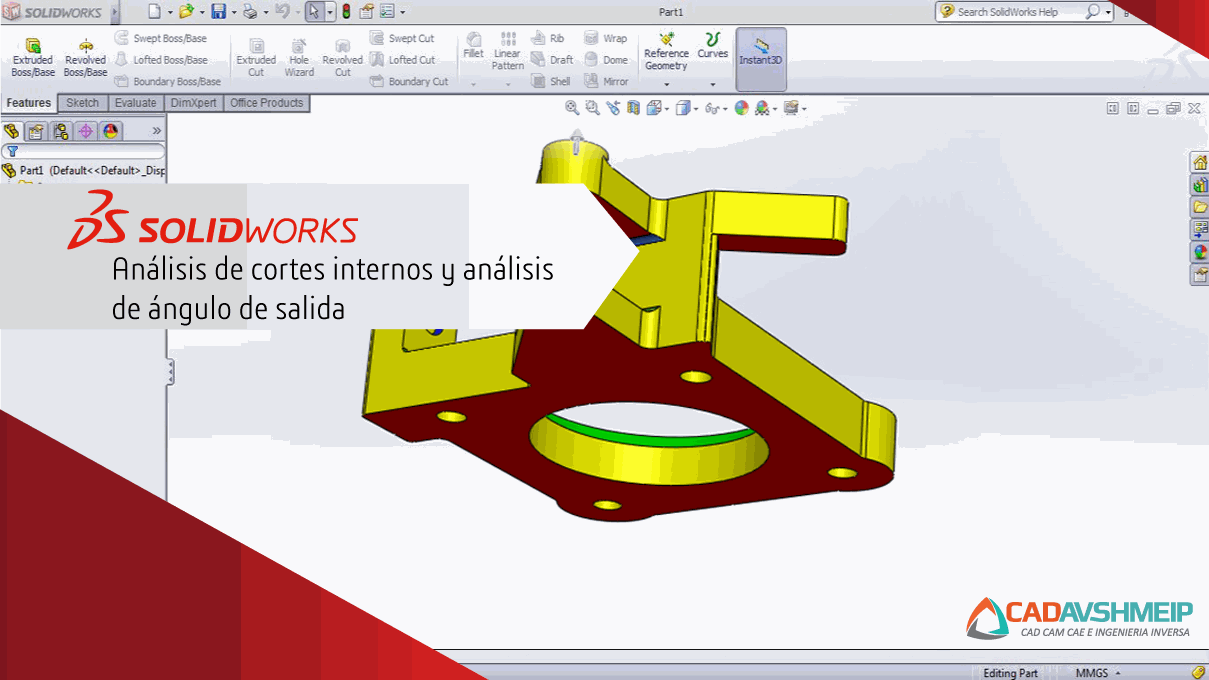
Task: Create a new document
Action: tap(154, 12)
